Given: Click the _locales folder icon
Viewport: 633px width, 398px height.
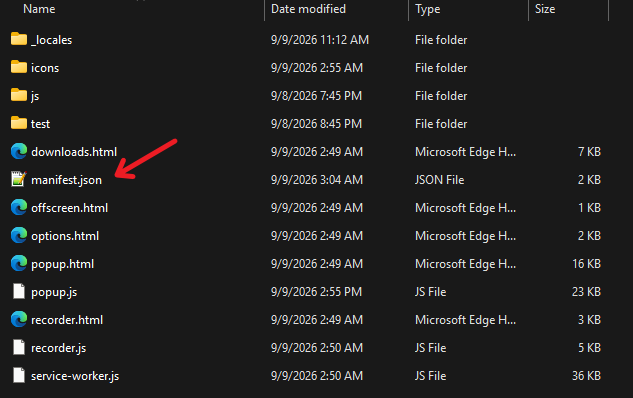Looking at the screenshot, I should click(19, 39).
